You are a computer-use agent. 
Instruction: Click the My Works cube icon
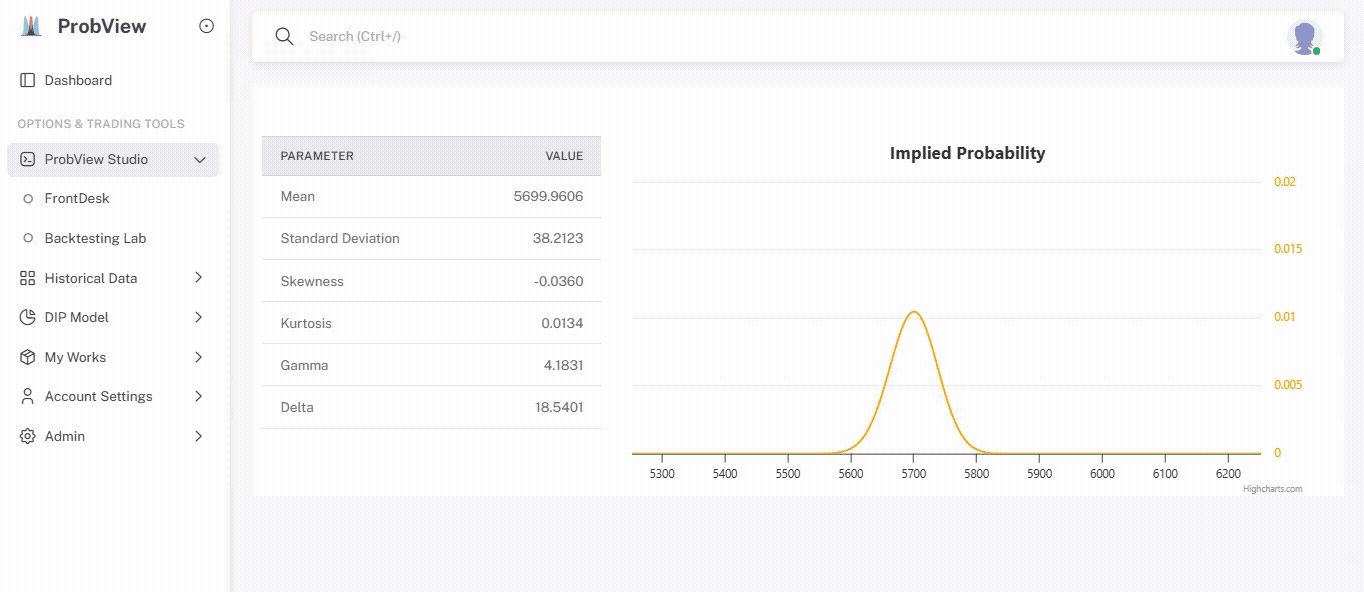click(x=27, y=357)
